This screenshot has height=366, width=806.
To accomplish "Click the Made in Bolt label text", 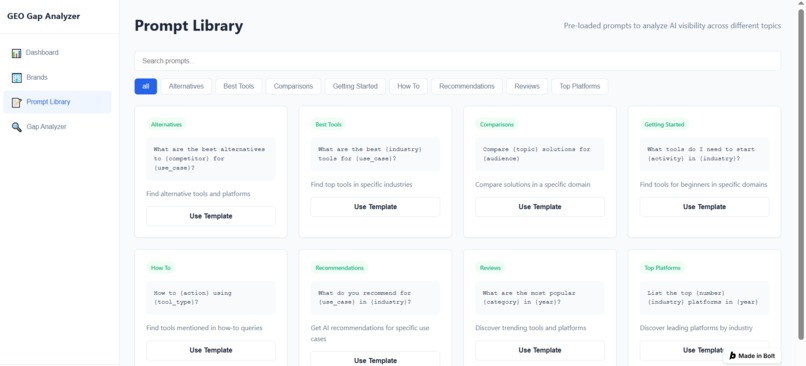I will click(x=757, y=356).
